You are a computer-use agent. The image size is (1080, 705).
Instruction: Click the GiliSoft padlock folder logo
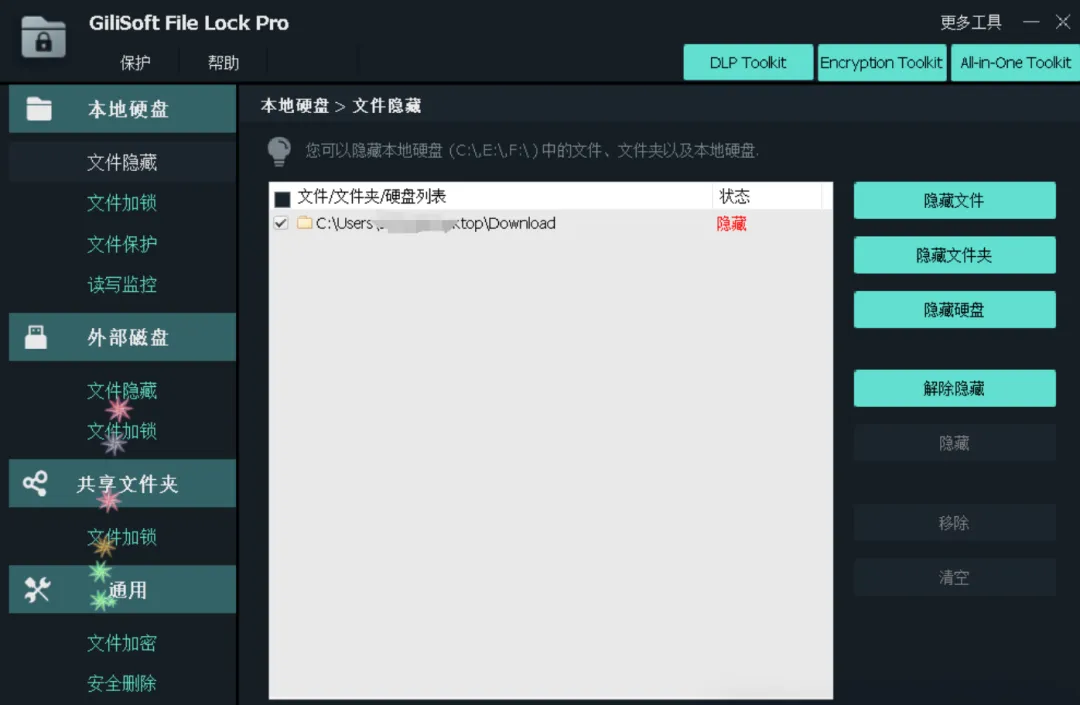click(x=43, y=36)
